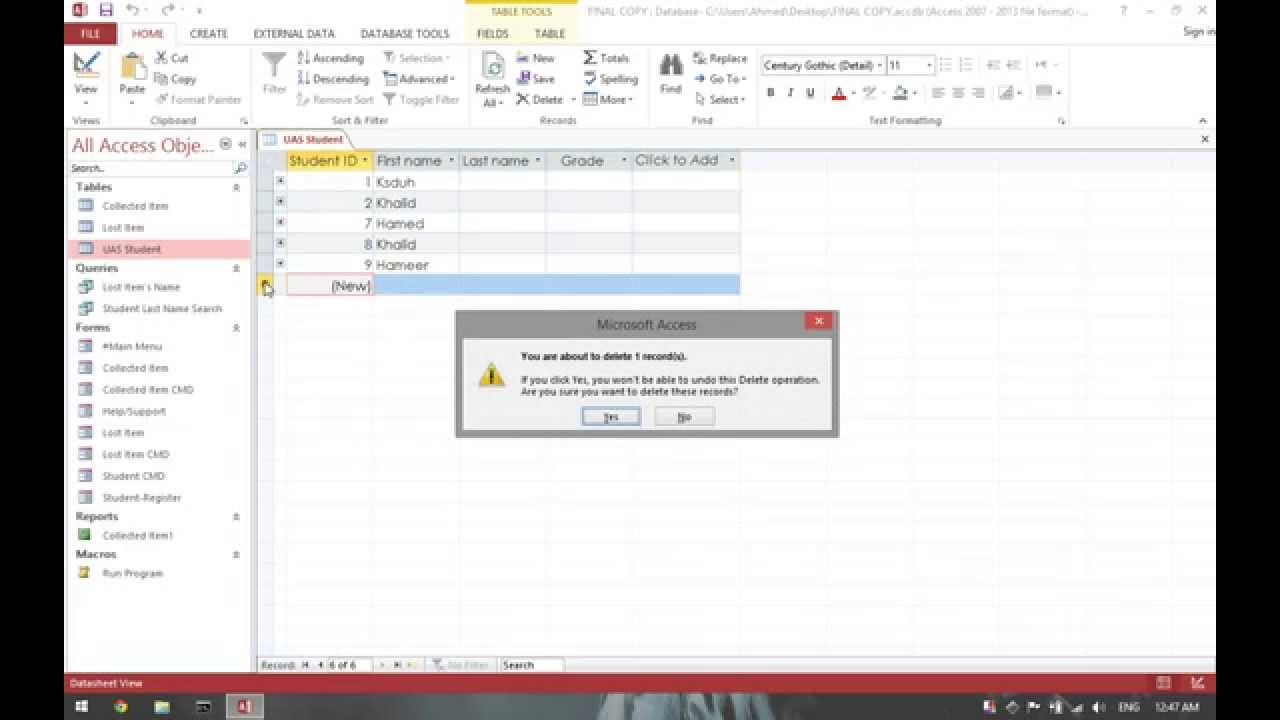This screenshot has width=1280, height=720.
Task: Click the Copy icon
Action: [x=176, y=79]
